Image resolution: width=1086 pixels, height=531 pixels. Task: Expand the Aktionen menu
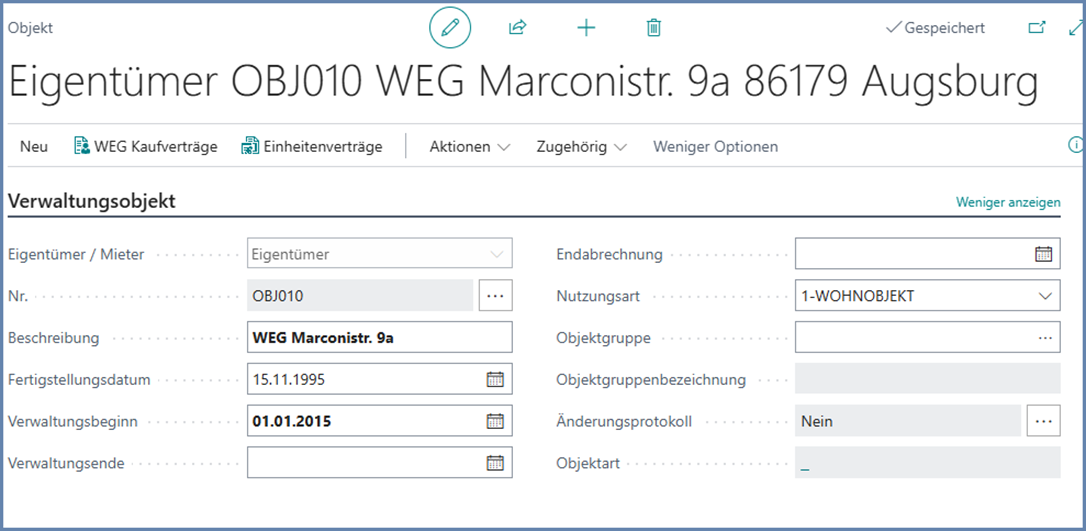(469, 147)
